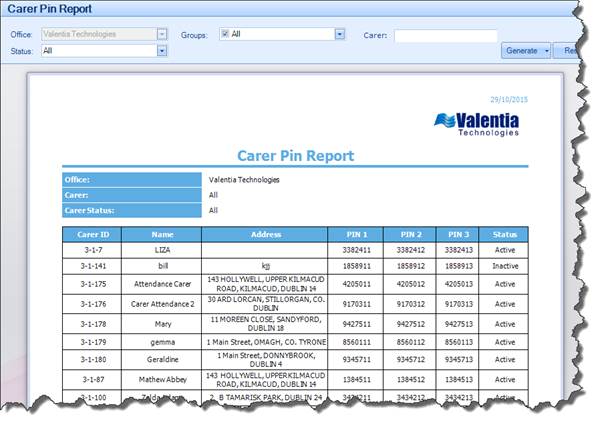
Task: Open the Status dropdown arrow
Action: [162, 51]
